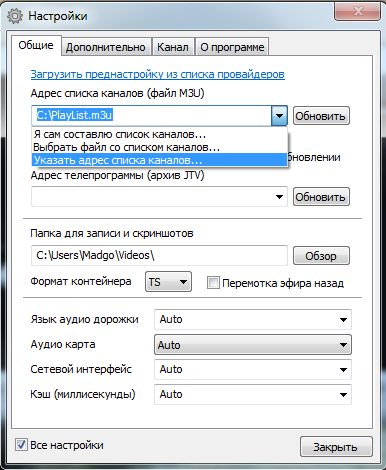Image resolution: width=386 pixels, height=470 pixels.
Task: Expand the JTV teleprogram address dropdown
Action: 279,197
